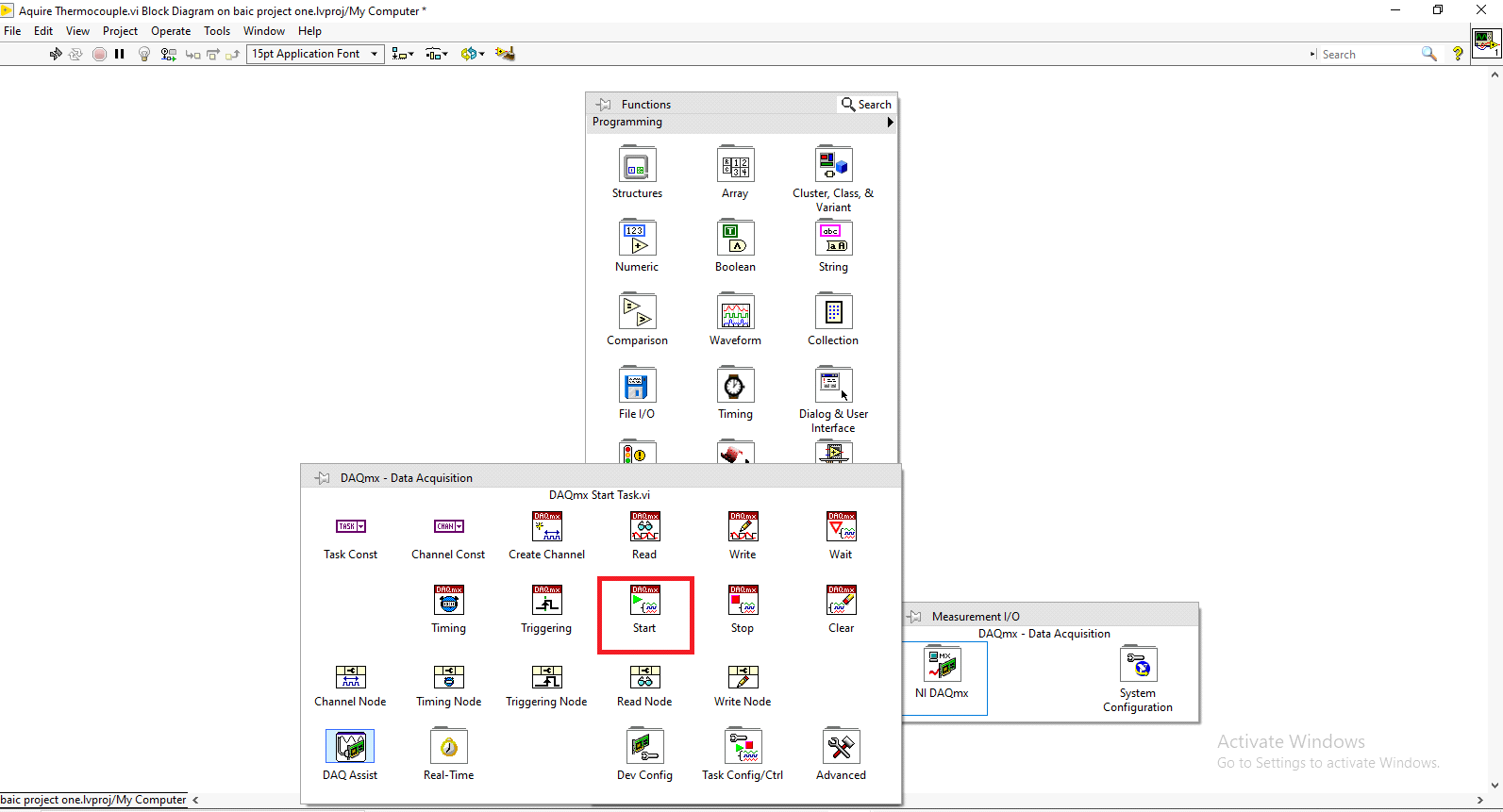1503x812 pixels.
Task: Open the DAQmx Task Config/Ctrl palette
Action: [743, 746]
